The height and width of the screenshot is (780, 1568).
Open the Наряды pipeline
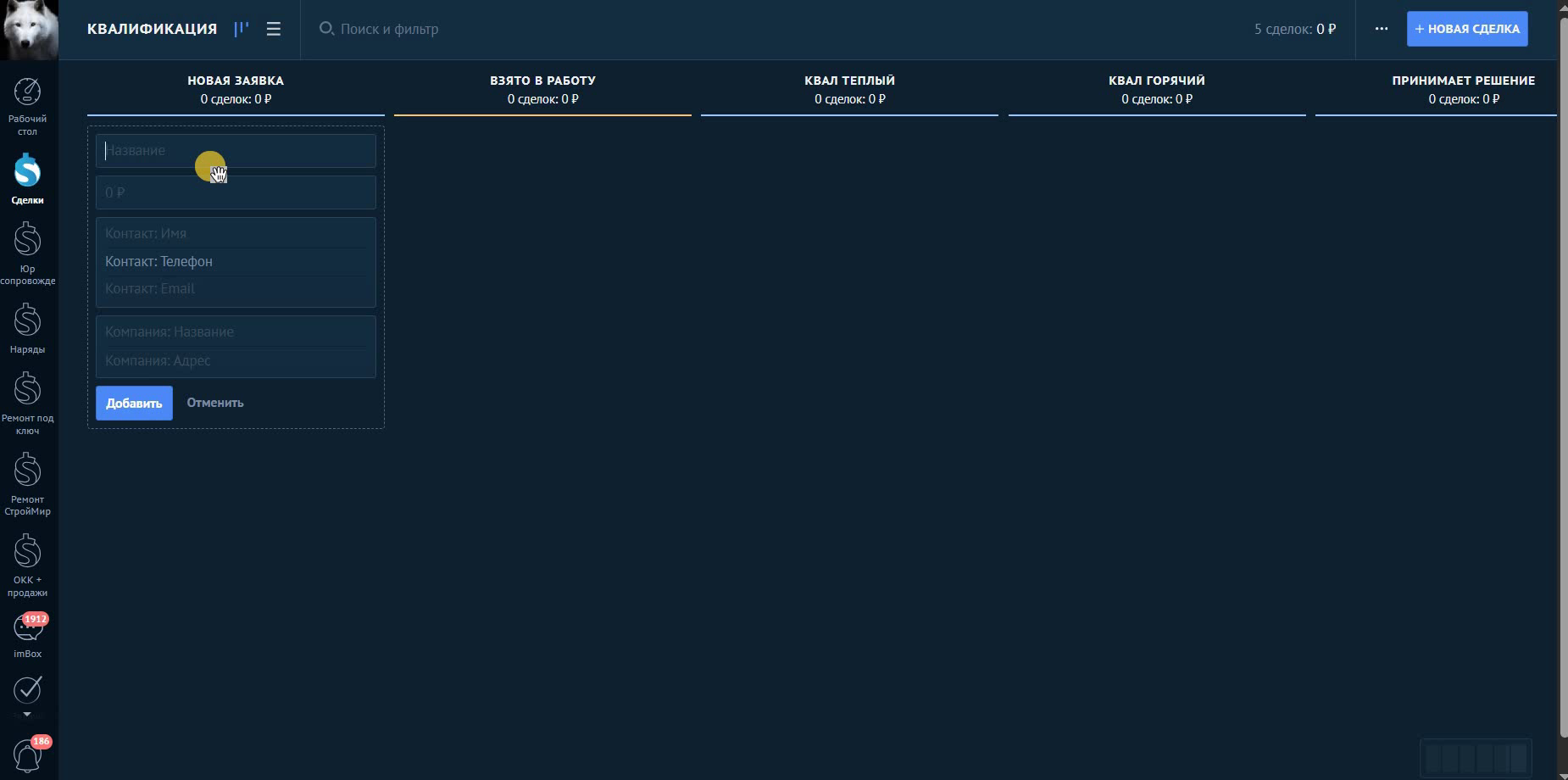[27, 329]
